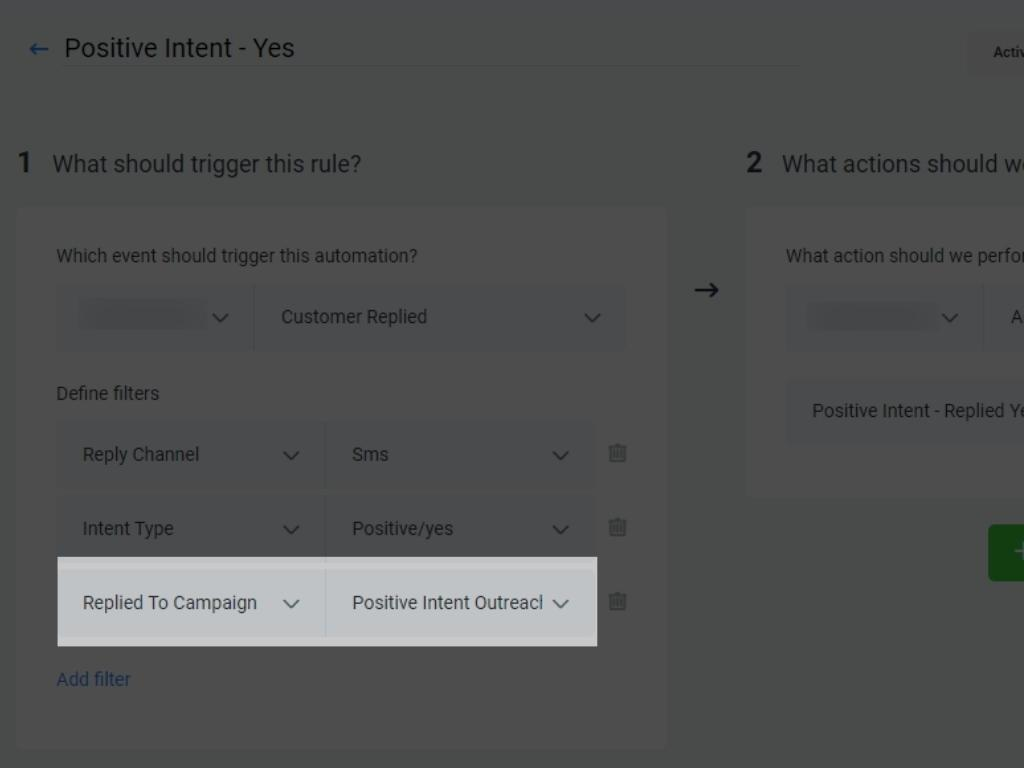Click the Active status button
Image resolution: width=1024 pixels, height=768 pixels.
pyautogui.click(x=997, y=52)
